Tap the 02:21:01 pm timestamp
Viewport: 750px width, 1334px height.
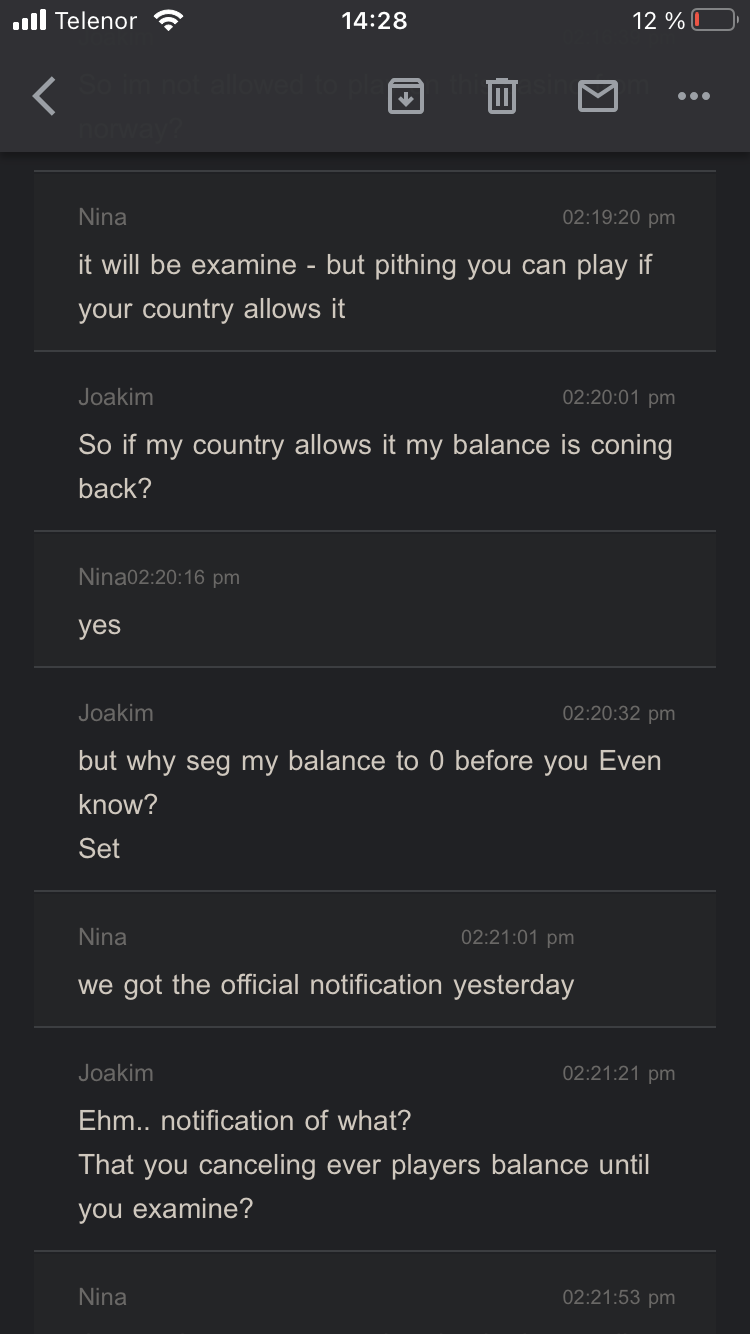(x=517, y=937)
